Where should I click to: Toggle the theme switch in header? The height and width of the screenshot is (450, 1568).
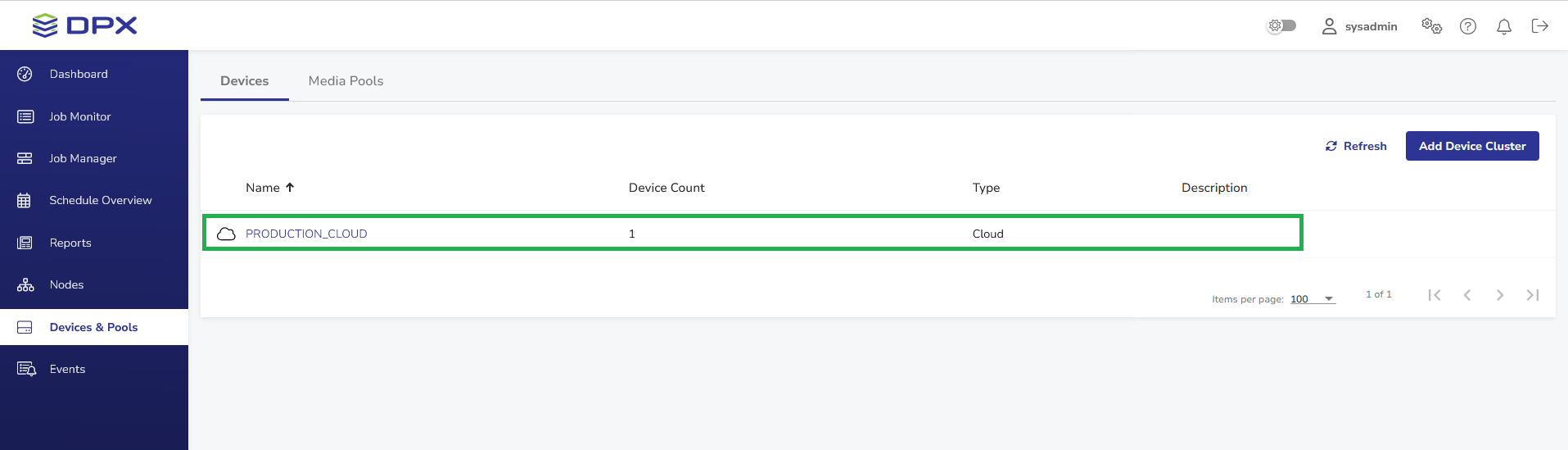[x=1282, y=25]
